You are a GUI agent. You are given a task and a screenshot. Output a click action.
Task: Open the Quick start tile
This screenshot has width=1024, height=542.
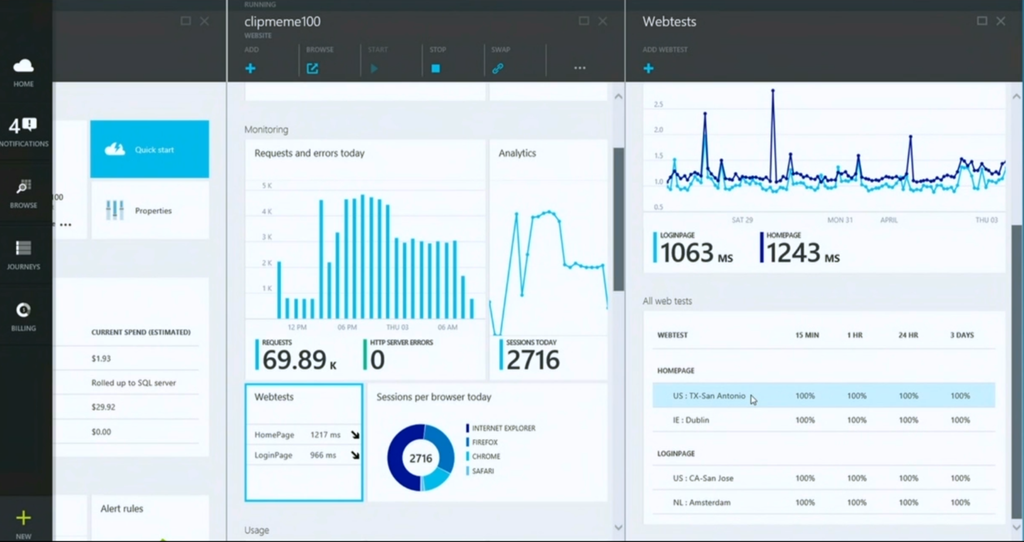click(150, 150)
